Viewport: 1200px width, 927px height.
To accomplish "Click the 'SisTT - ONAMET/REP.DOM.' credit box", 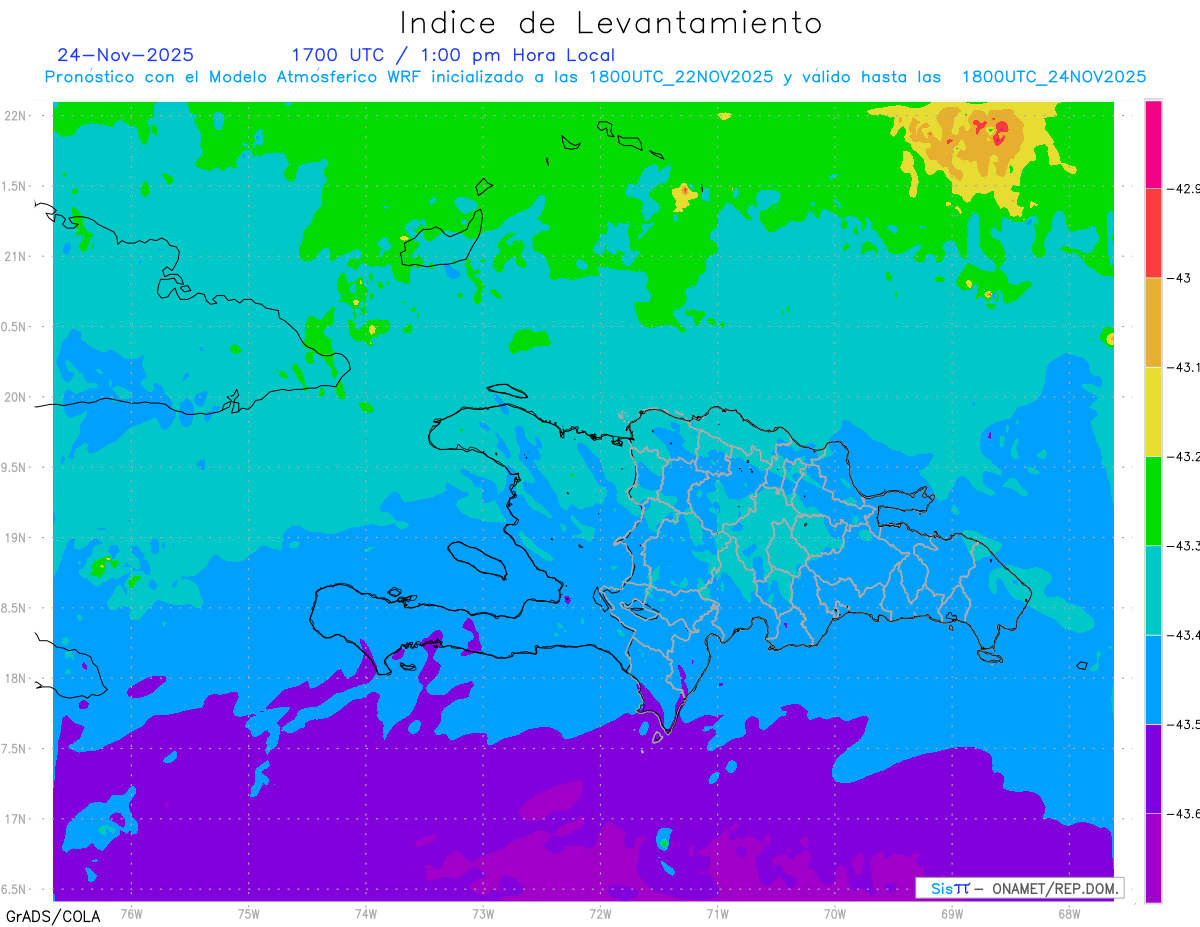I will (1019, 888).
